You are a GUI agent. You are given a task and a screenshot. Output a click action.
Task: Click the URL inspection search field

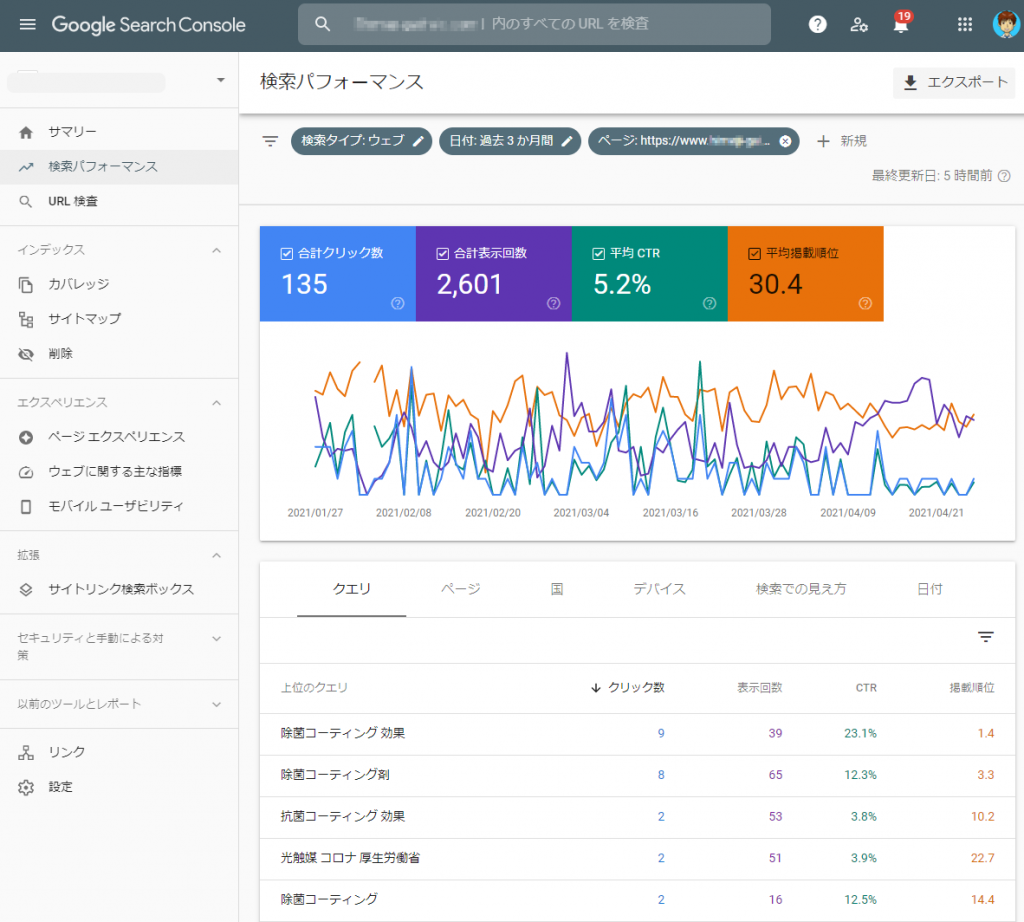pos(534,25)
